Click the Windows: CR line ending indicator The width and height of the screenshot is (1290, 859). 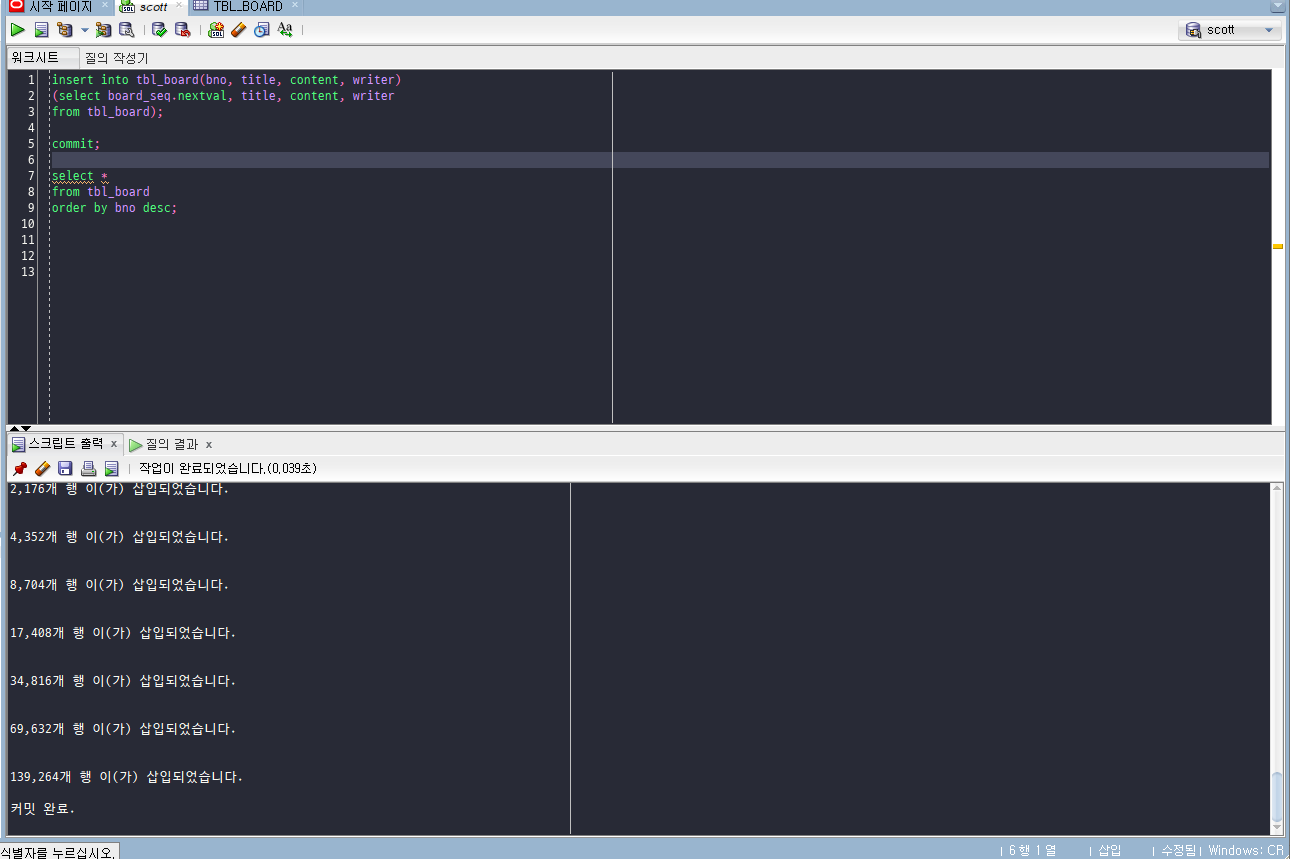point(1246,850)
